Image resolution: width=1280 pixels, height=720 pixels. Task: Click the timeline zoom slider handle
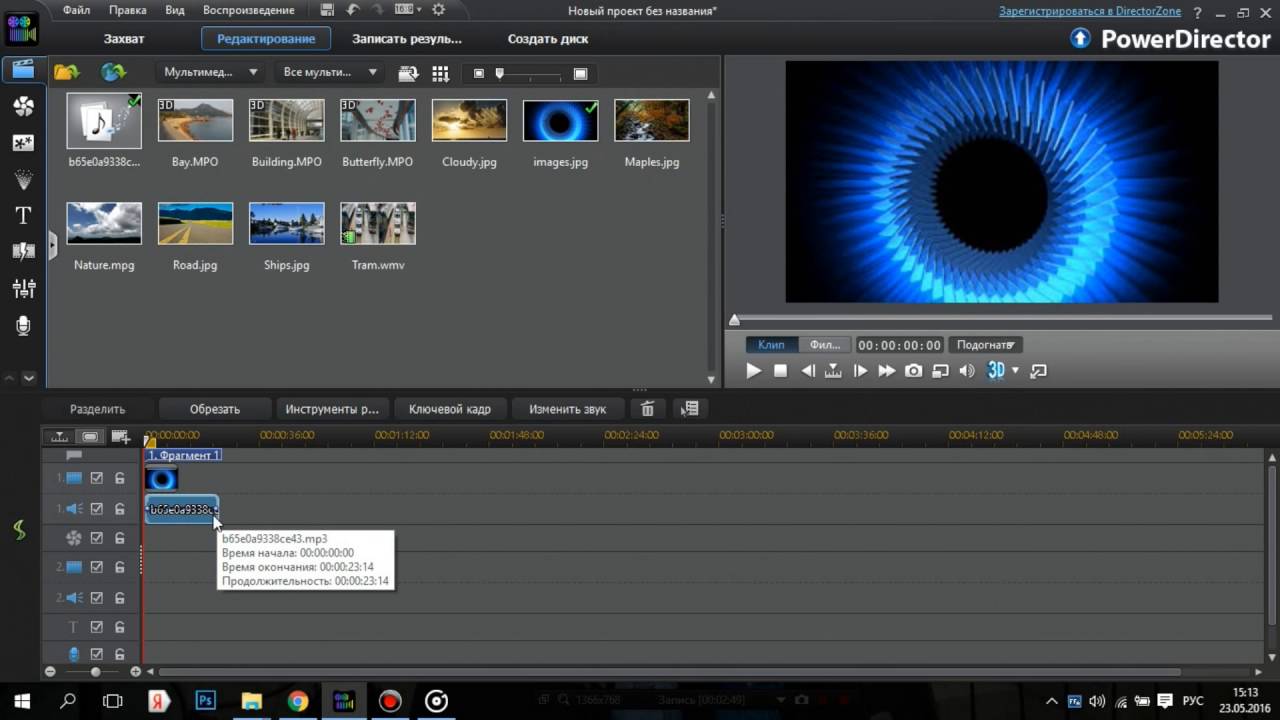coord(95,672)
